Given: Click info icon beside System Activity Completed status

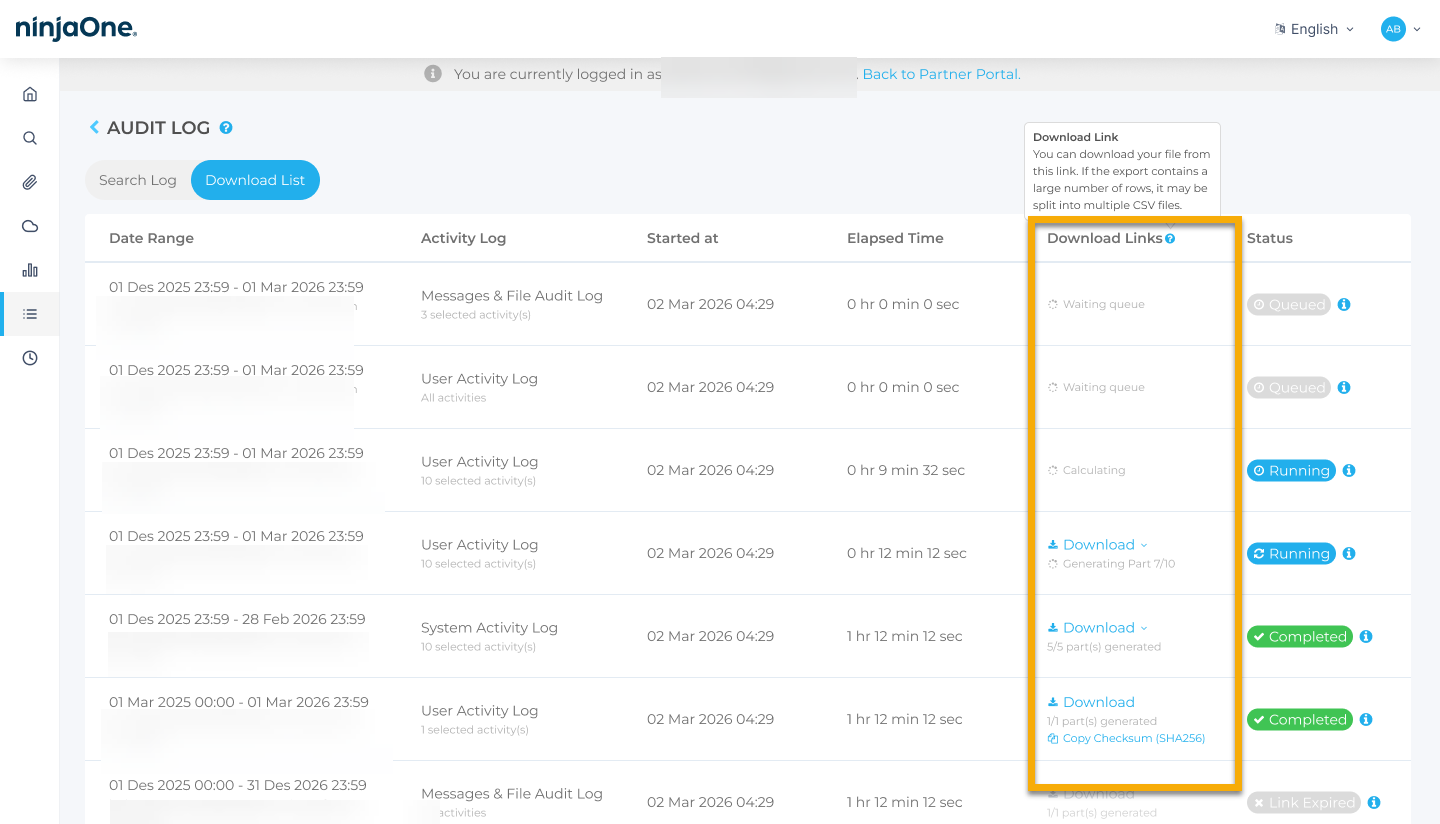Looking at the screenshot, I should click(1366, 636).
